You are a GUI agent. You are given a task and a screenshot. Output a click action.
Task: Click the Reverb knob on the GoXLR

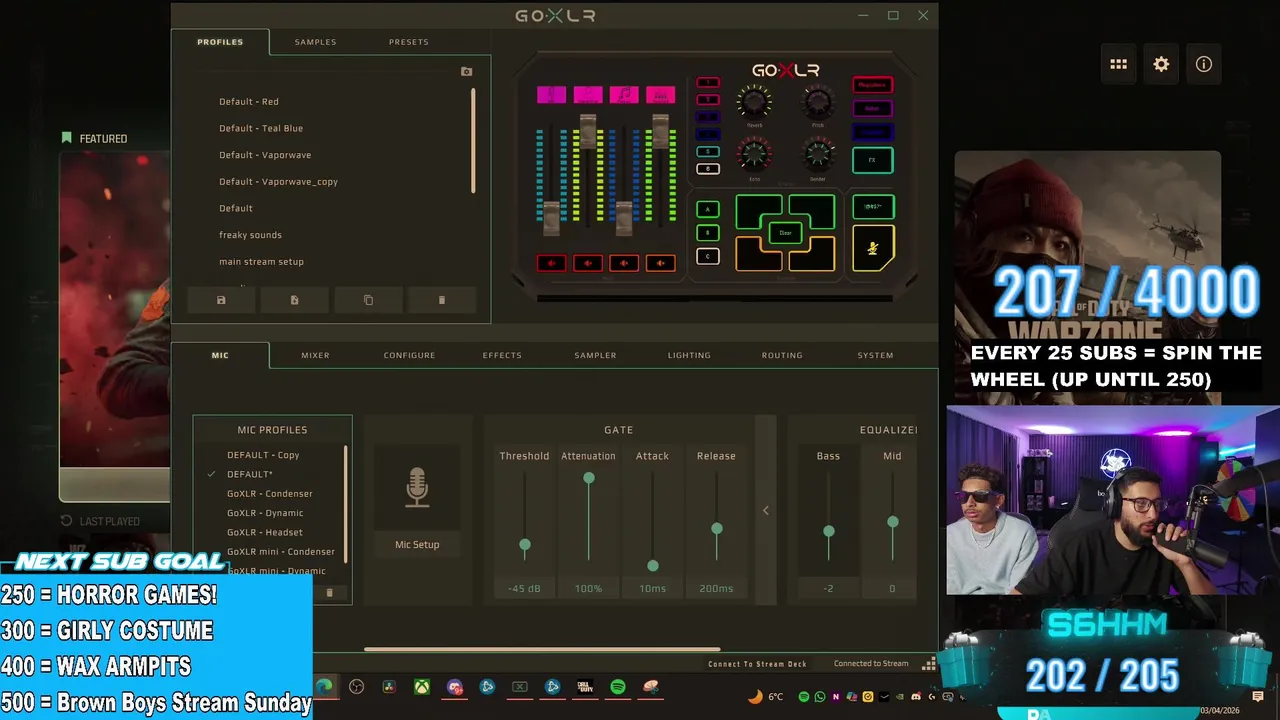click(x=754, y=102)
